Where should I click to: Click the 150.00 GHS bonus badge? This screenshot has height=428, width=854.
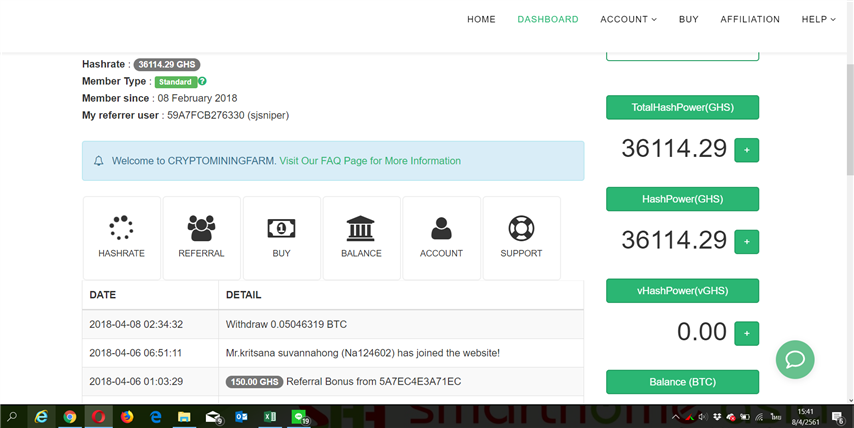pos(254,382)
